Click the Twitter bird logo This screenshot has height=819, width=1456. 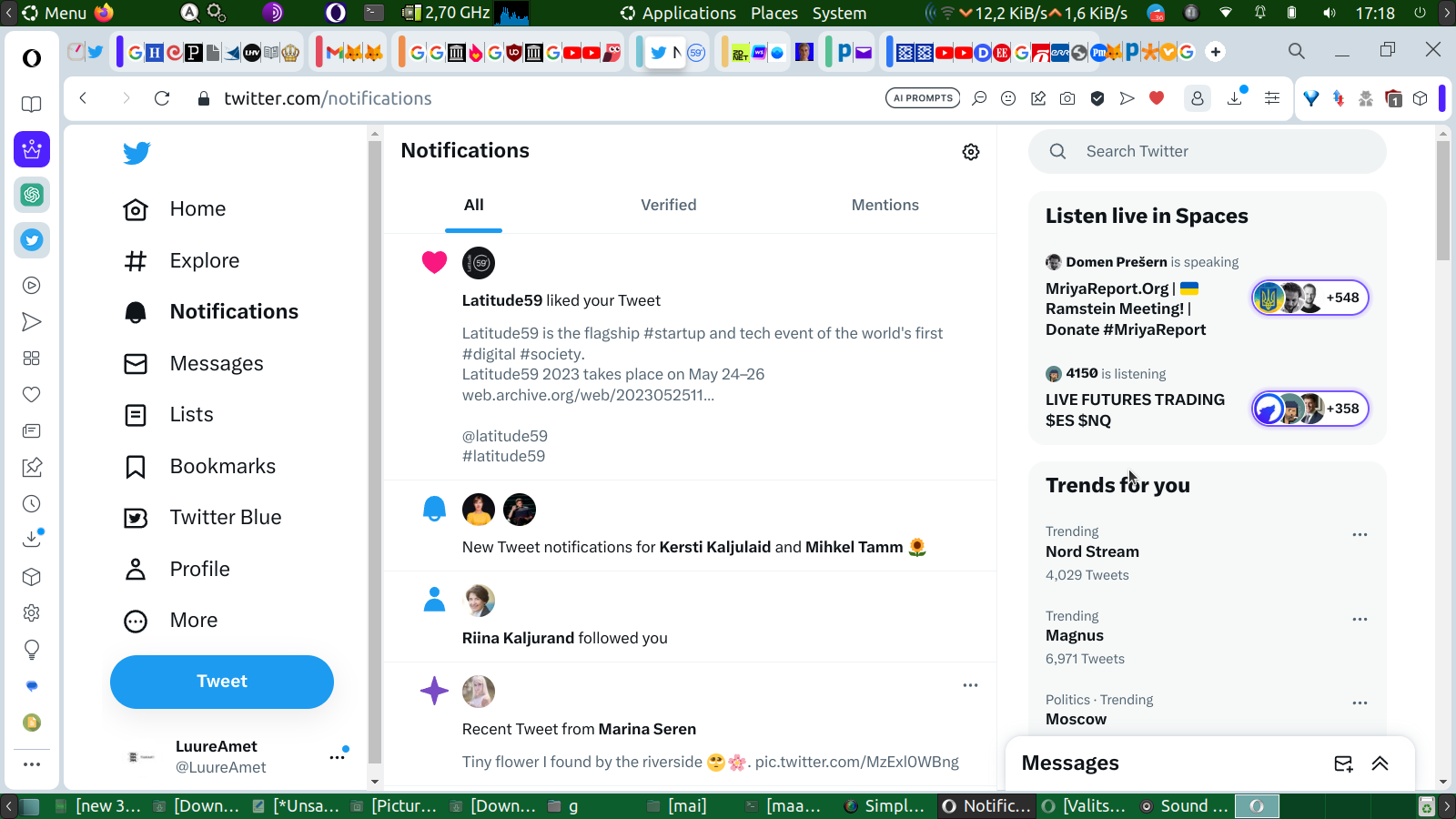coord(136,153)
